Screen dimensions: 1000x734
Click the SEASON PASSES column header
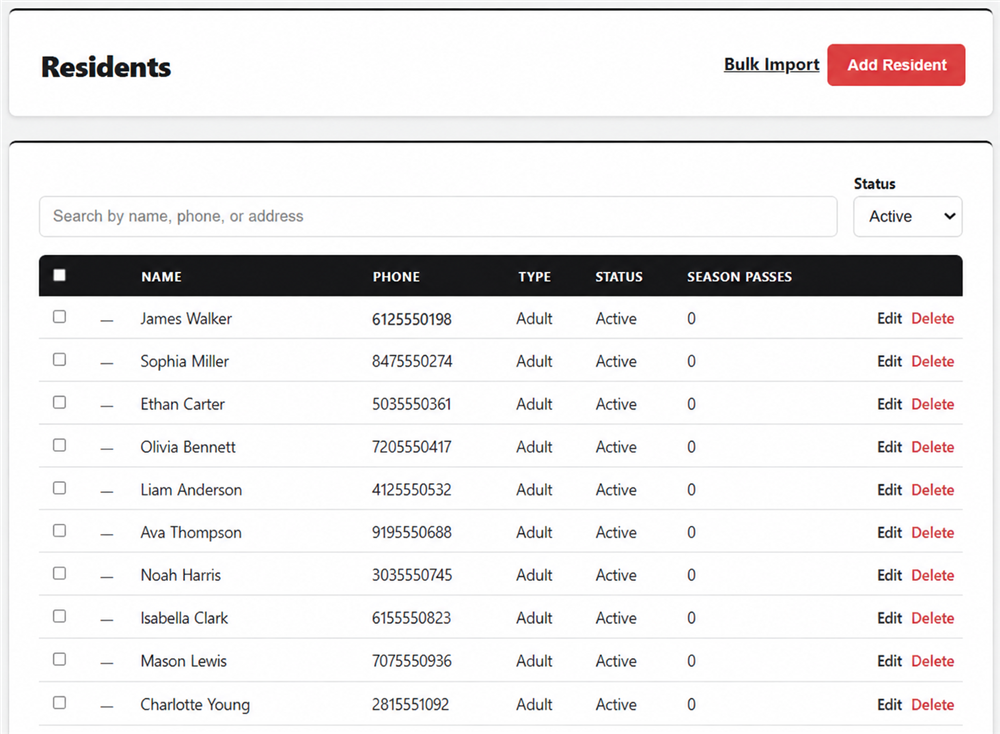pyautogui.click(x=739, y=277)
